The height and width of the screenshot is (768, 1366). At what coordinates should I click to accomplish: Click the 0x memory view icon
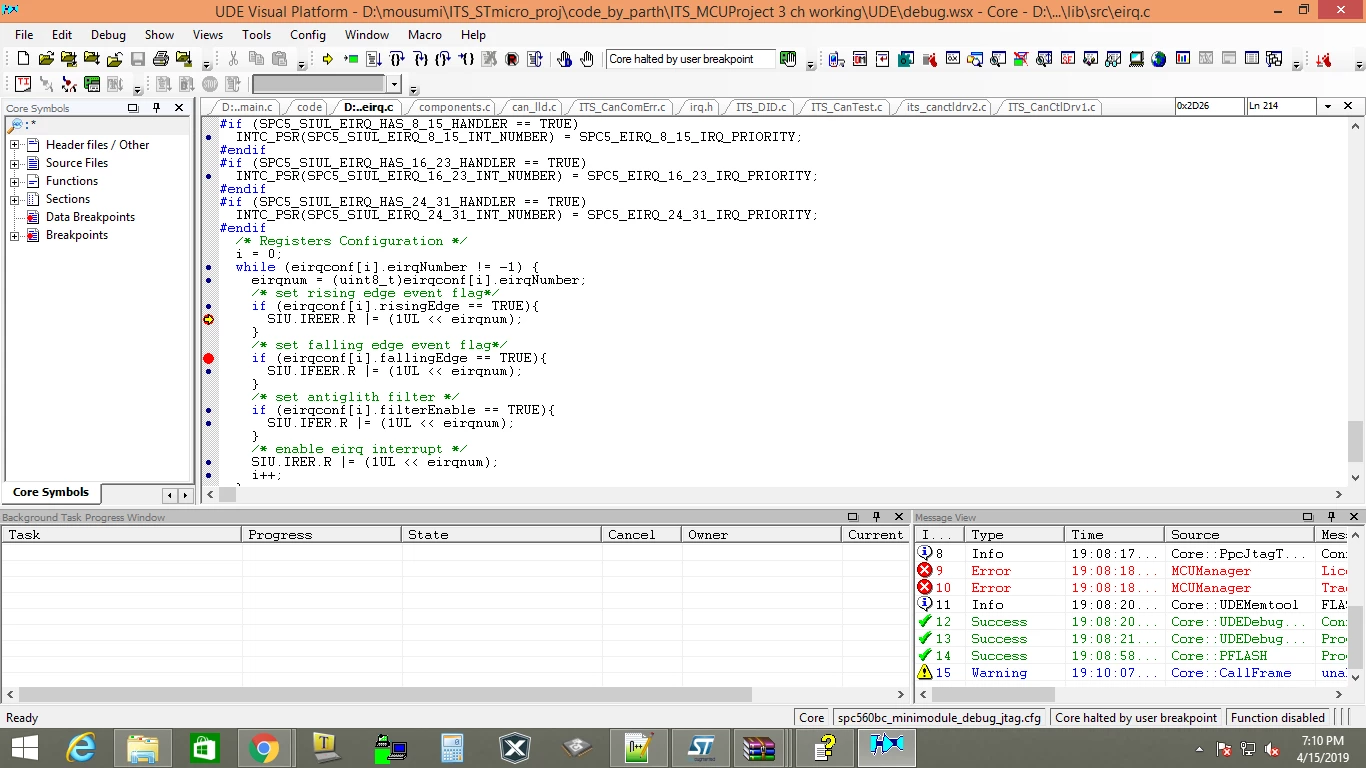tap(952, 59)
